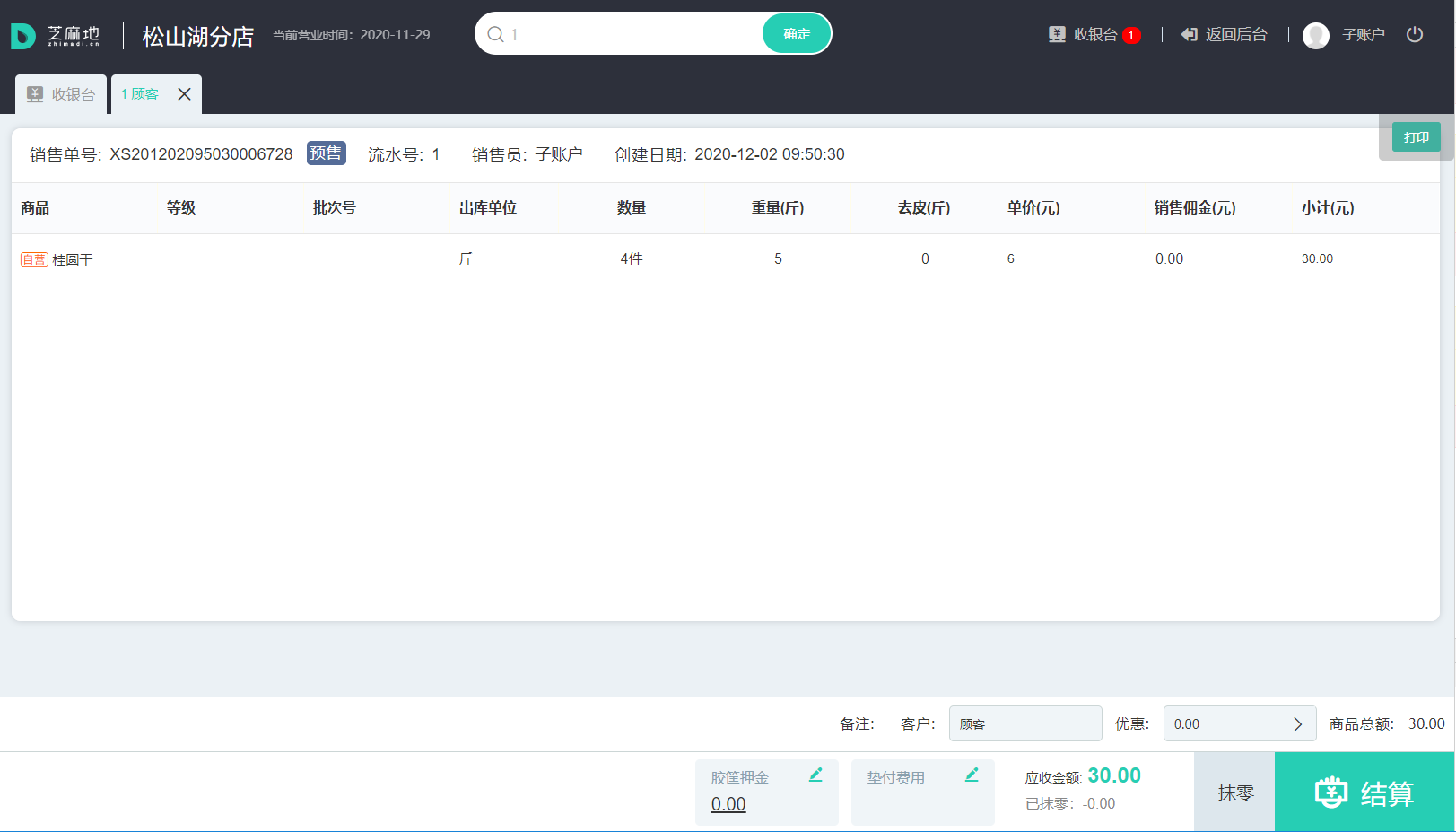
Task: Click the search input field
Action: [633, 34]
